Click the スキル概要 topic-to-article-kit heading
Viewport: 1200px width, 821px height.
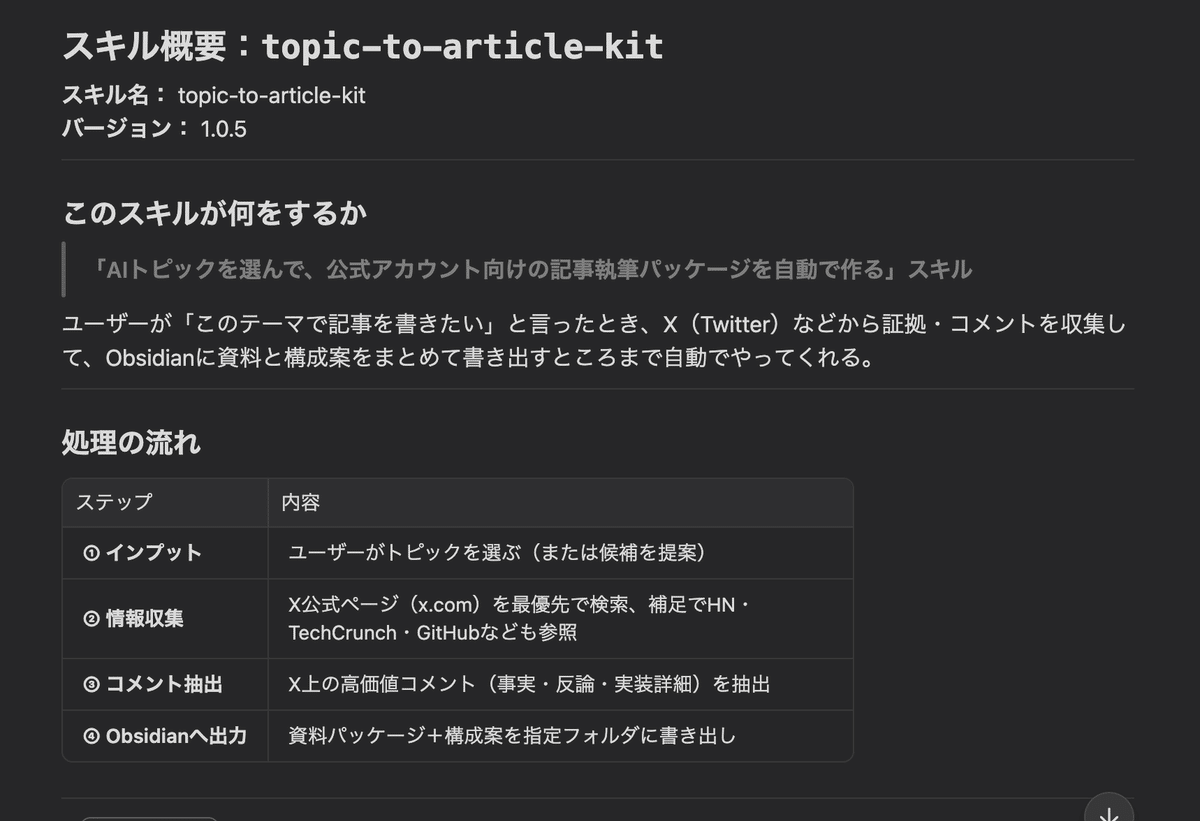(363, 46)
